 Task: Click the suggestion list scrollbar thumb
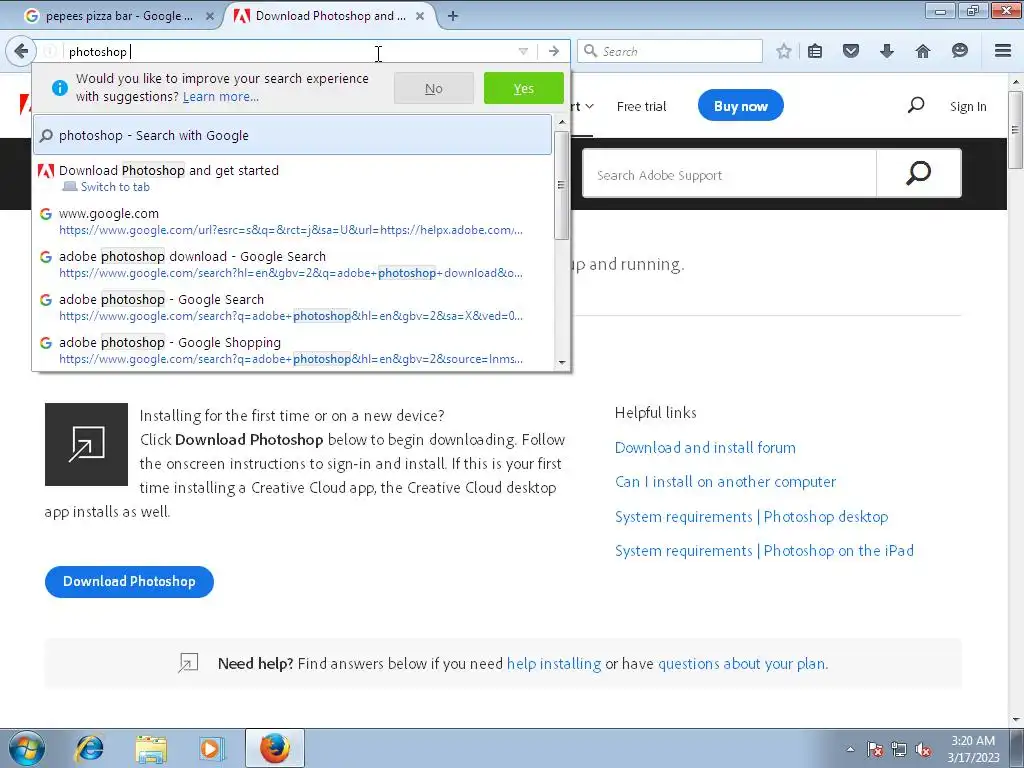click(562, 185)
